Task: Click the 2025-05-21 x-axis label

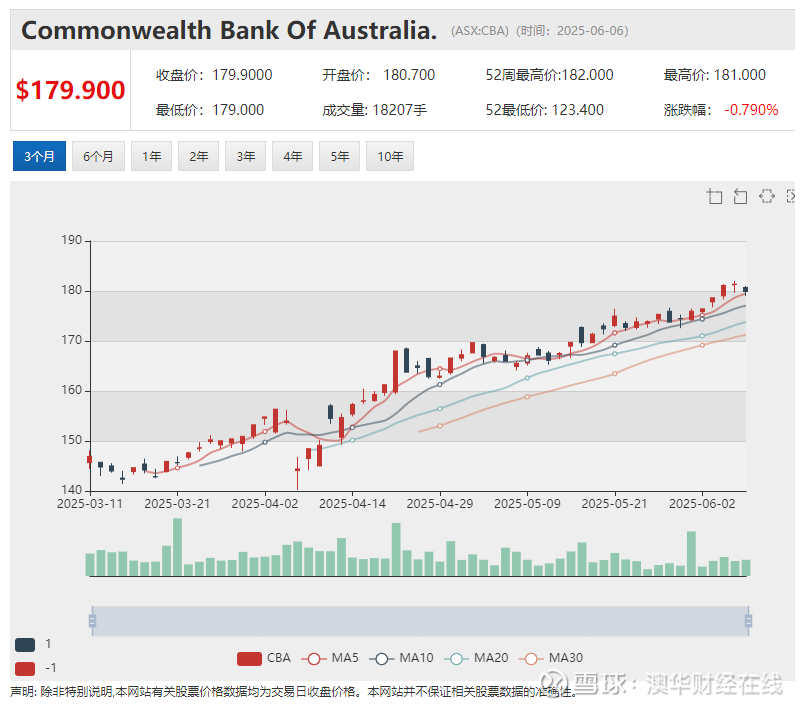Action: tap(615, 504)
